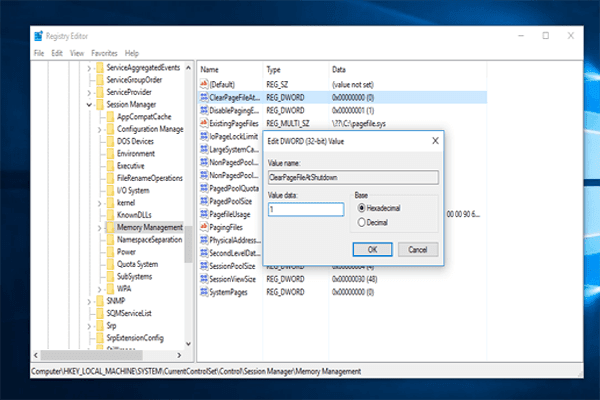Click the \??\C:\pagefile.sys data cell
Screen dimensions: 600x400
coord(359,123)
